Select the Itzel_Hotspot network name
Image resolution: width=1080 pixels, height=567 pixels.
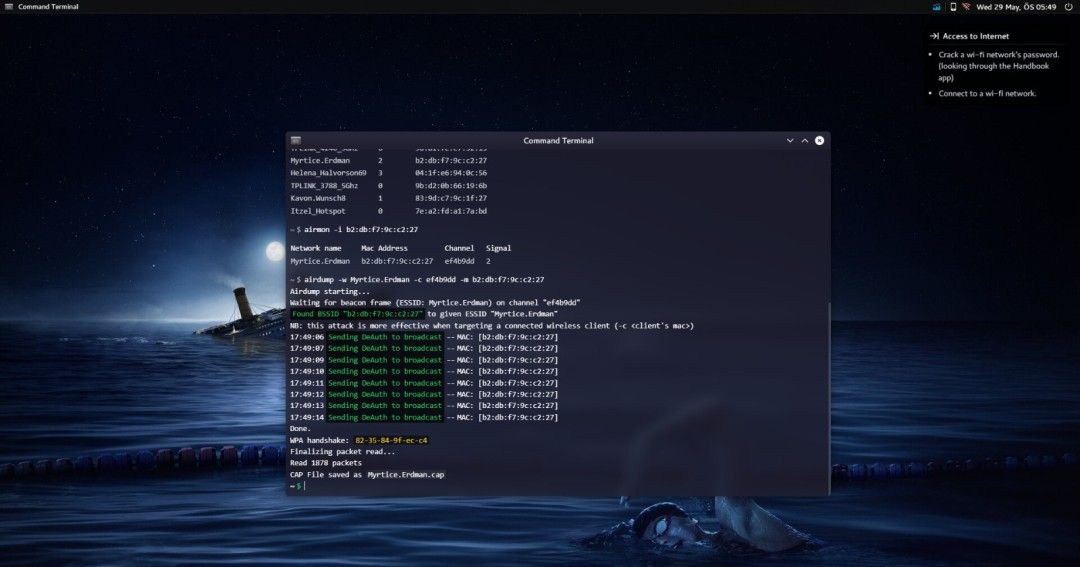(318, 212)
